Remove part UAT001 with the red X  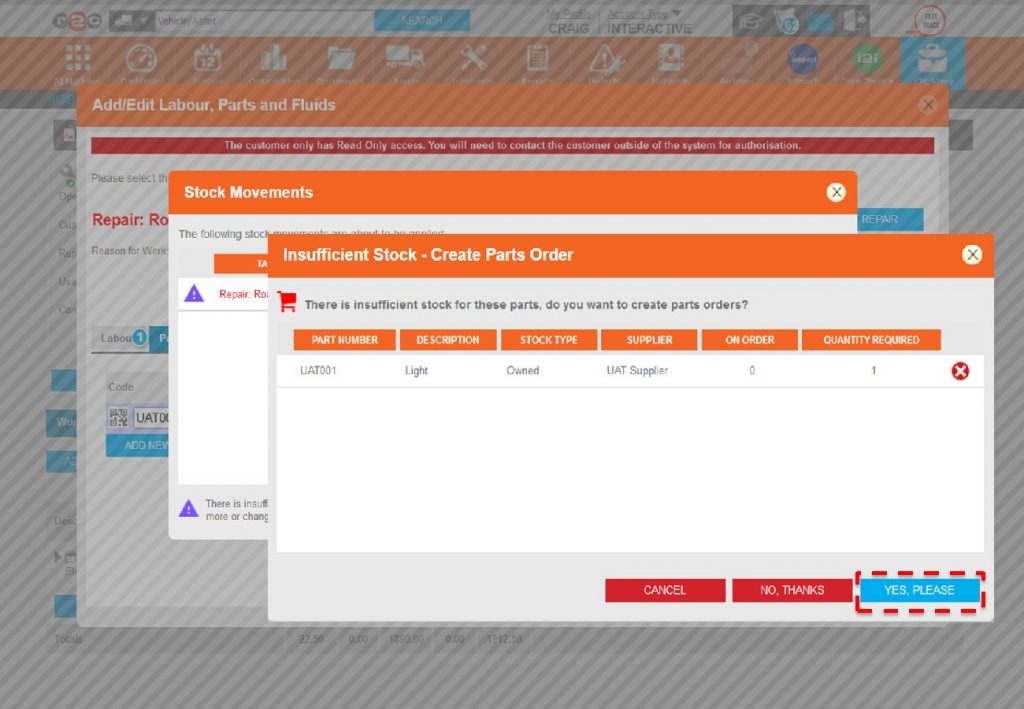pyautogui.click(x=960, y=371)
